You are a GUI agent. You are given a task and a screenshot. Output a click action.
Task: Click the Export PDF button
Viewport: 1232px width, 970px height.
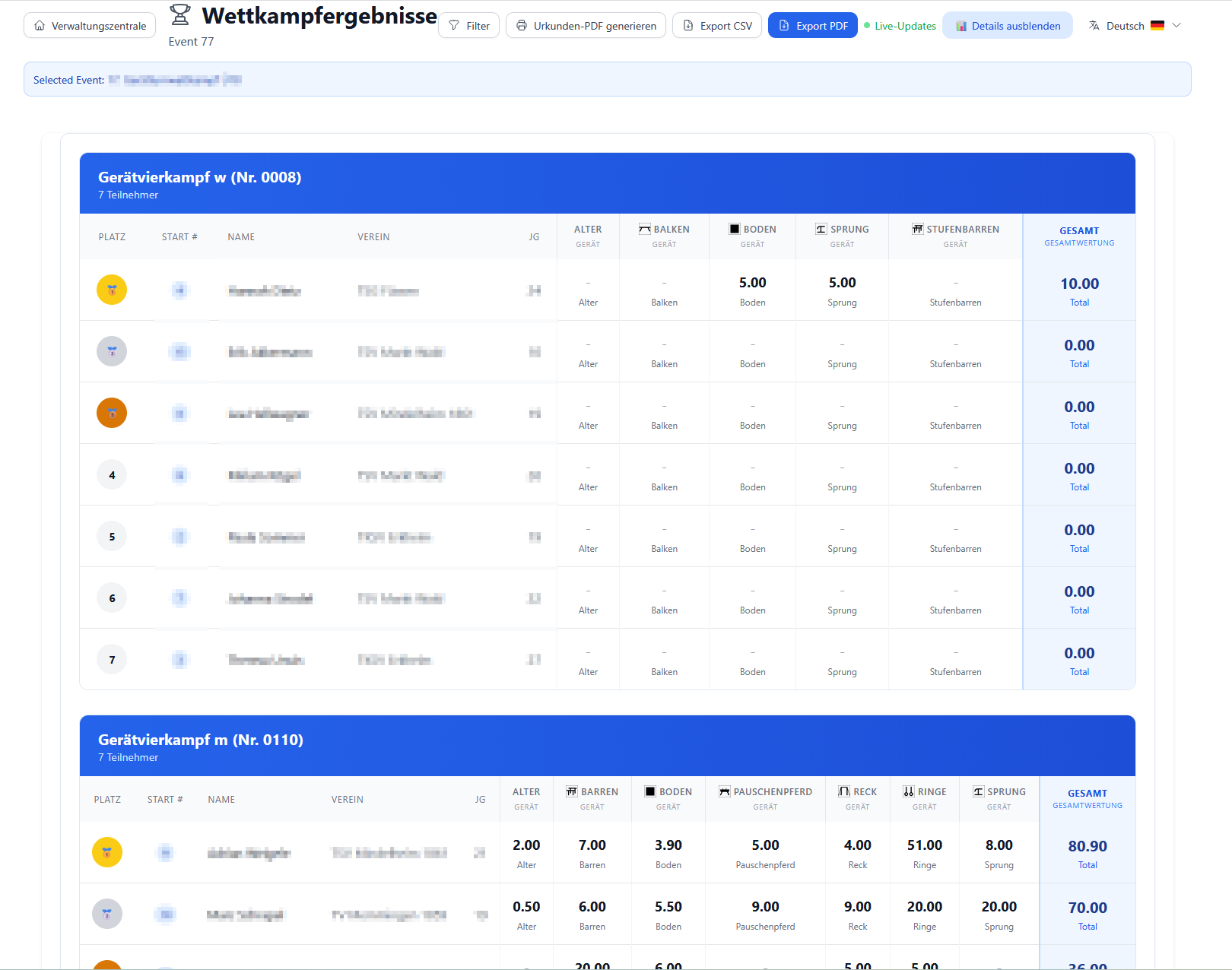click(813, 26)
